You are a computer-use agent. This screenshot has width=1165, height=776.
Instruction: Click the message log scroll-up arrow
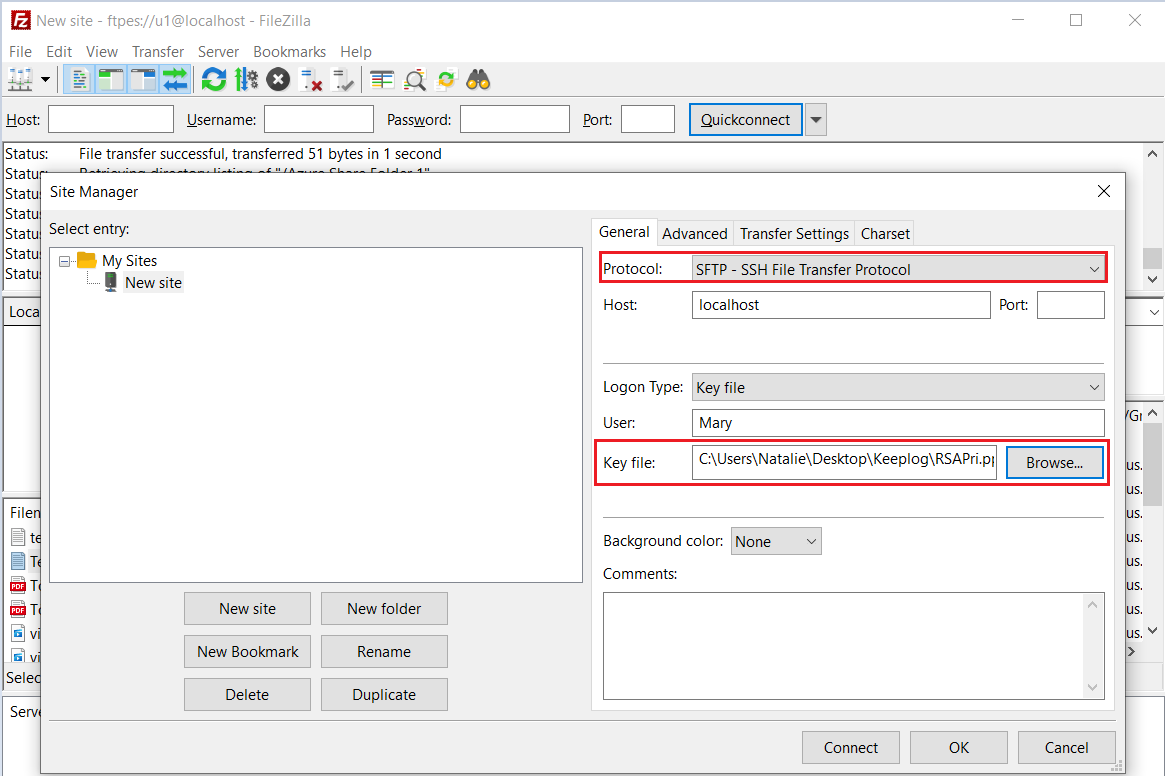[1152, 154]
